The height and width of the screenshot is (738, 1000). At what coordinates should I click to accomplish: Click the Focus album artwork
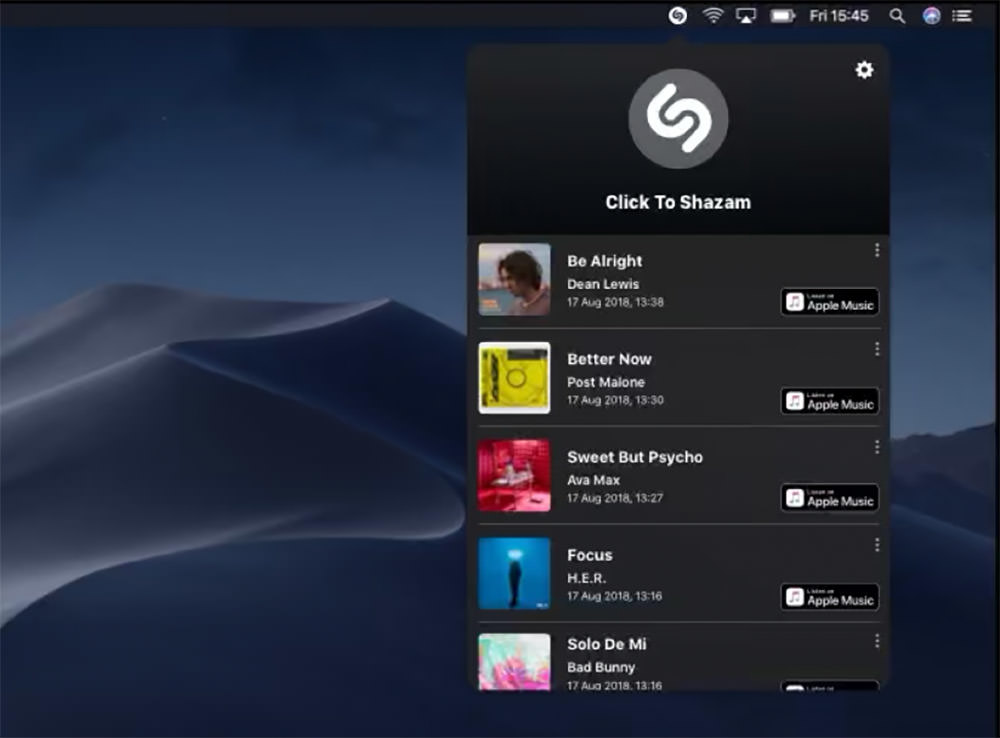[x=514, y=573]
